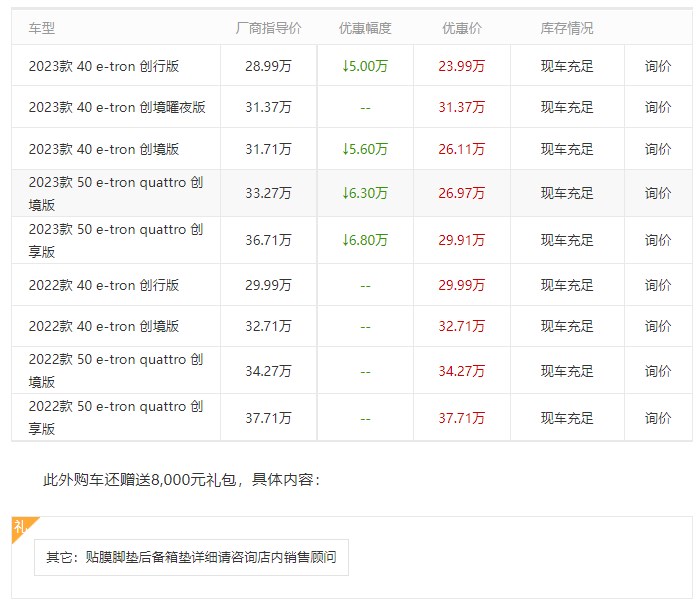Click 现车充足 in the 2022款 50 创享版 row
The width and height of the screenshot is (700, 608).
click(567, 418)
